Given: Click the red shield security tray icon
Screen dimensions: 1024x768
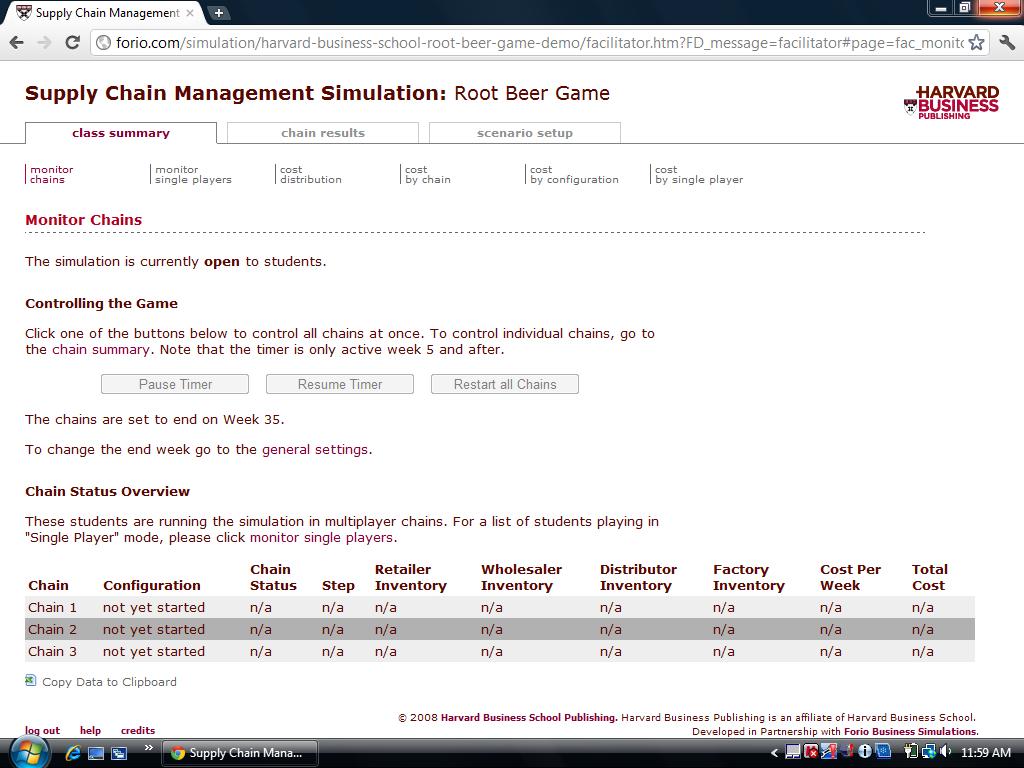Looking at the screenshot, I should (811, 752).
